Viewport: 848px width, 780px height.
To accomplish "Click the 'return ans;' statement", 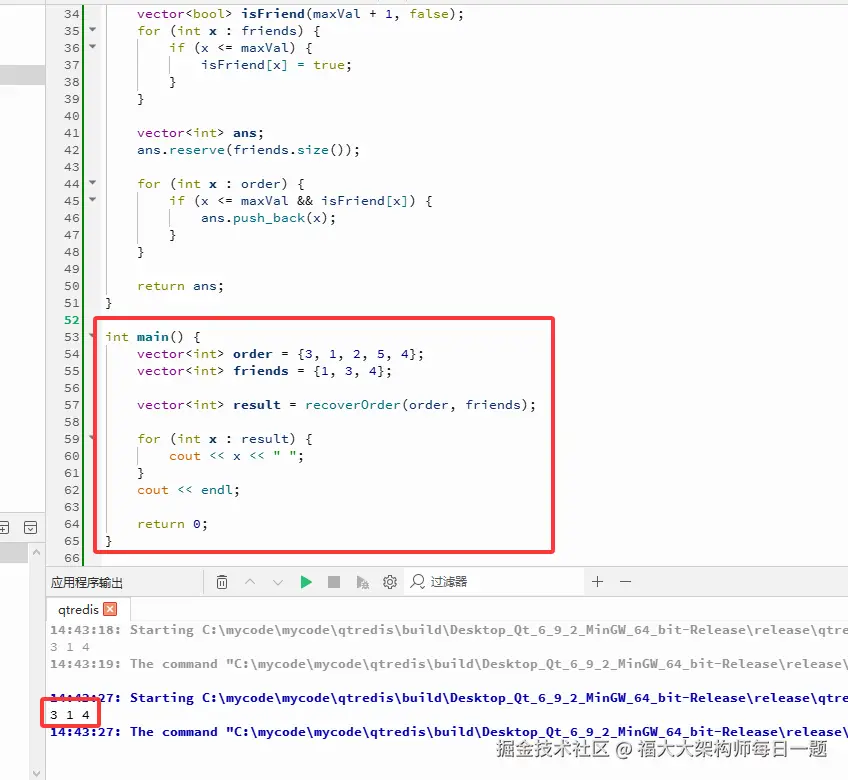I will 180,286.
